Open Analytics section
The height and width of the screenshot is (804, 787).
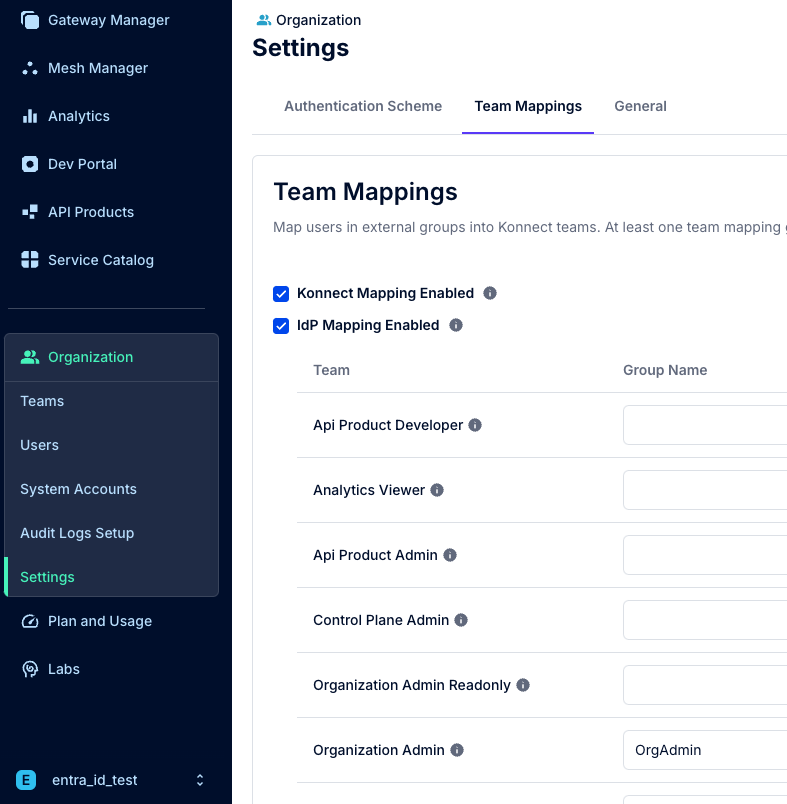[x=79, y=116]
